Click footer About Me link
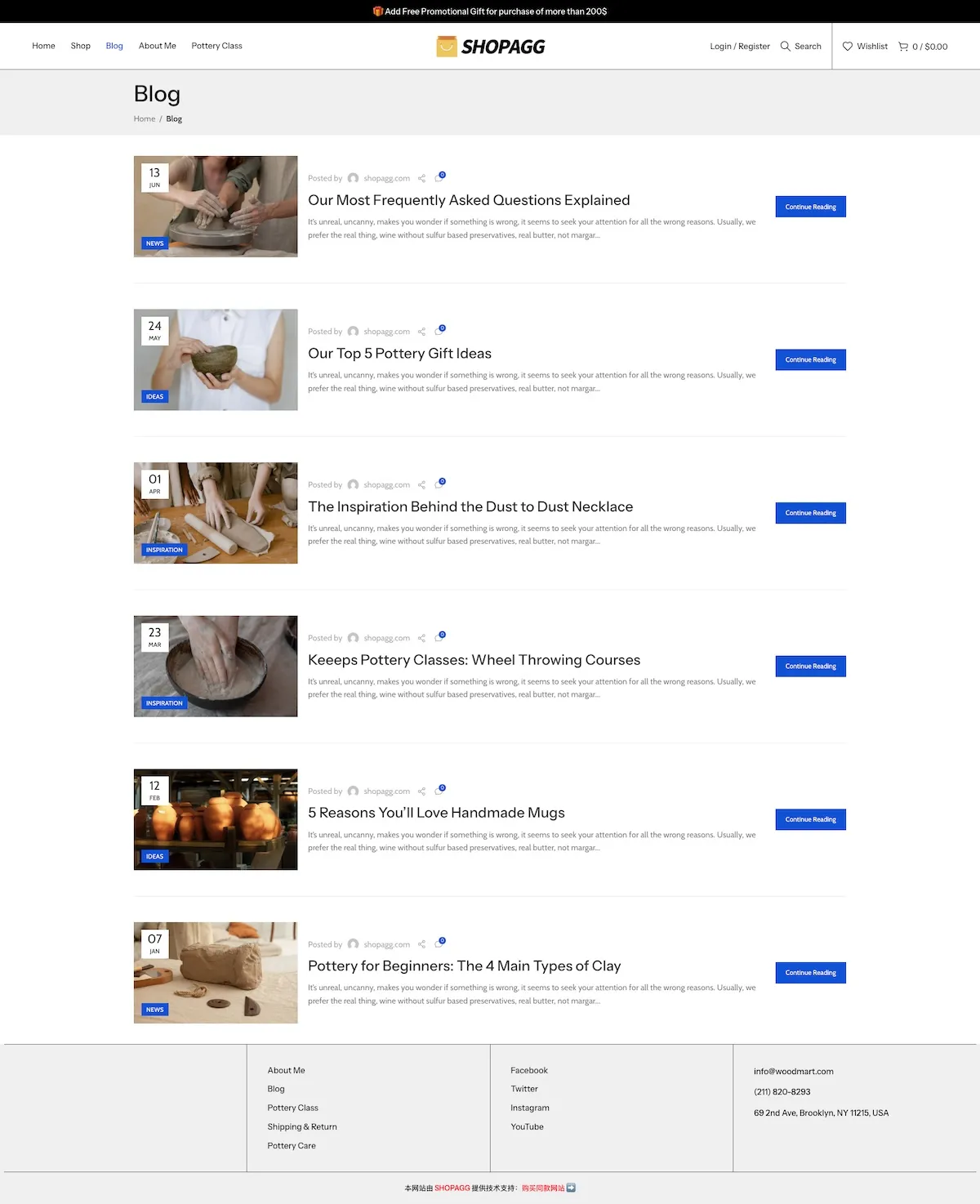This screenshot has width=980, height=1204. 286,1070
